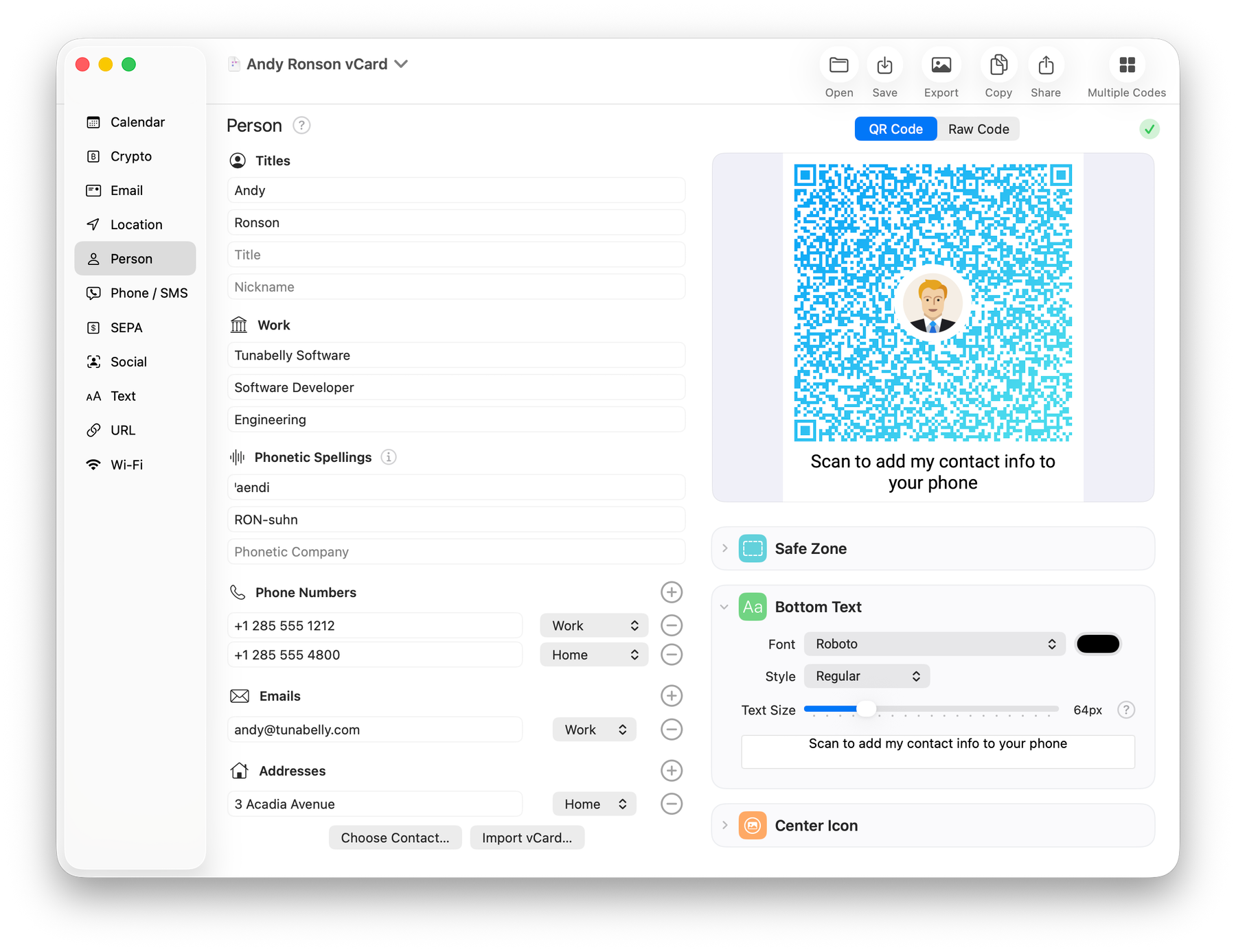
Task: Add a new phone number with plus button
Action: point(671,592)
